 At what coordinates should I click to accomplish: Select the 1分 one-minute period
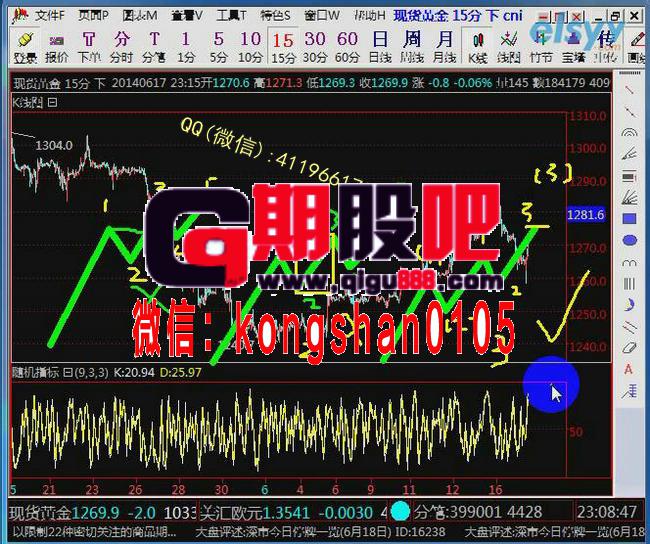point(186,48)
